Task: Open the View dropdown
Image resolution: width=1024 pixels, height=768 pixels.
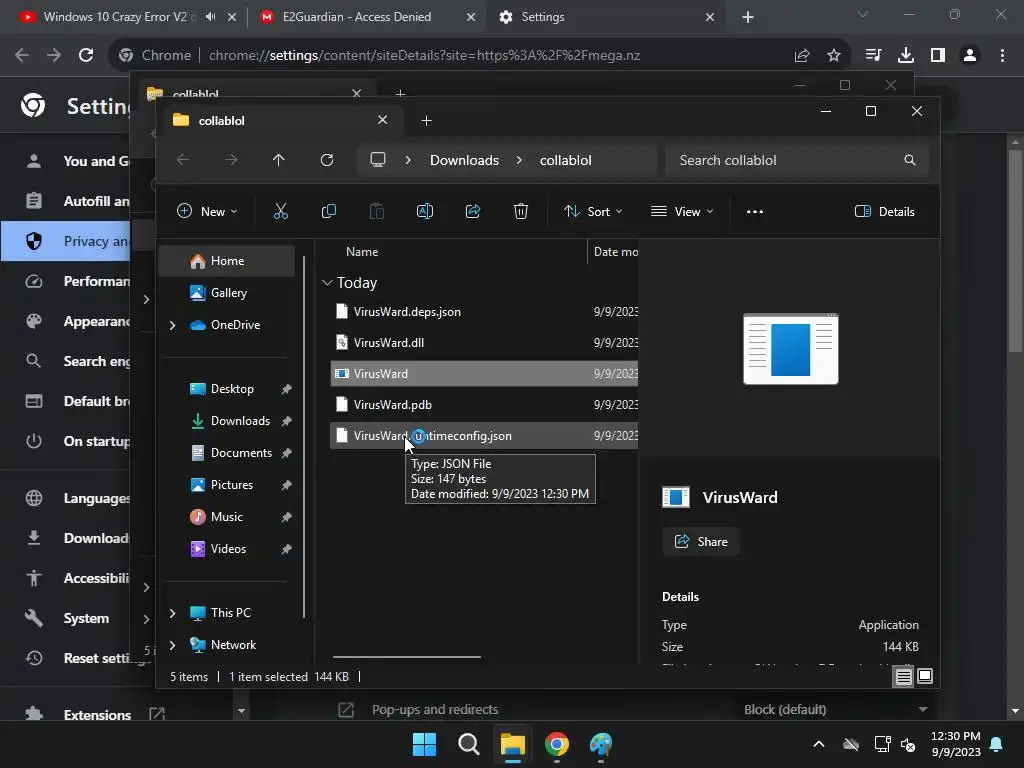Action: tap(682, 211)
